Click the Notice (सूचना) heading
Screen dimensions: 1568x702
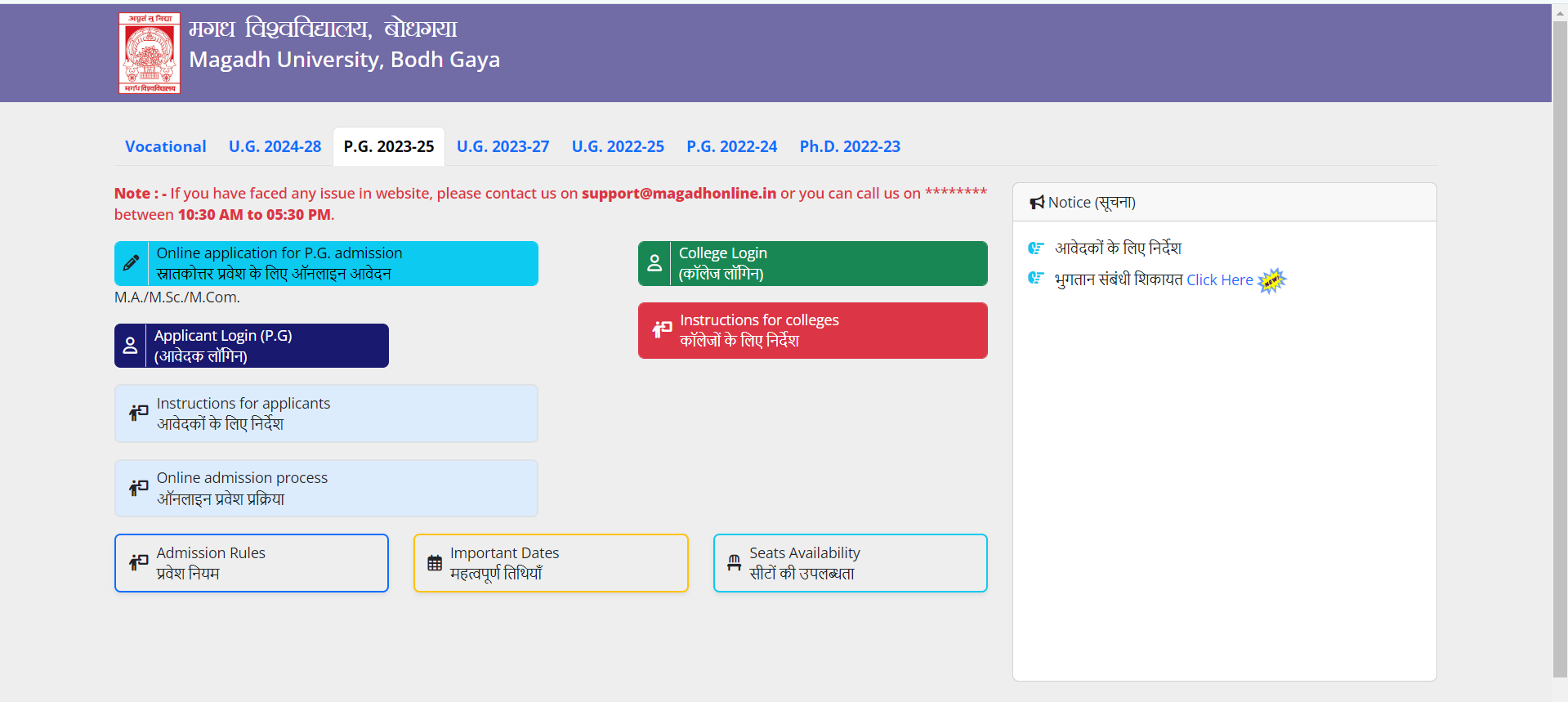point(1092,202)
